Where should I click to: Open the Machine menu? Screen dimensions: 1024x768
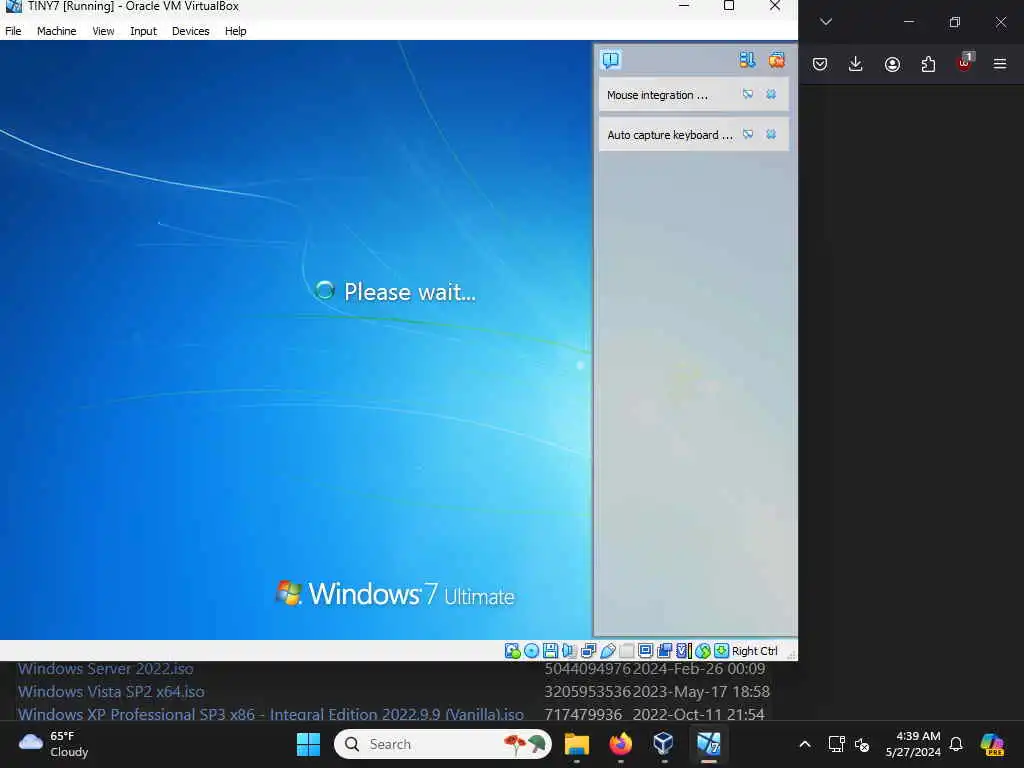[56, 31]
